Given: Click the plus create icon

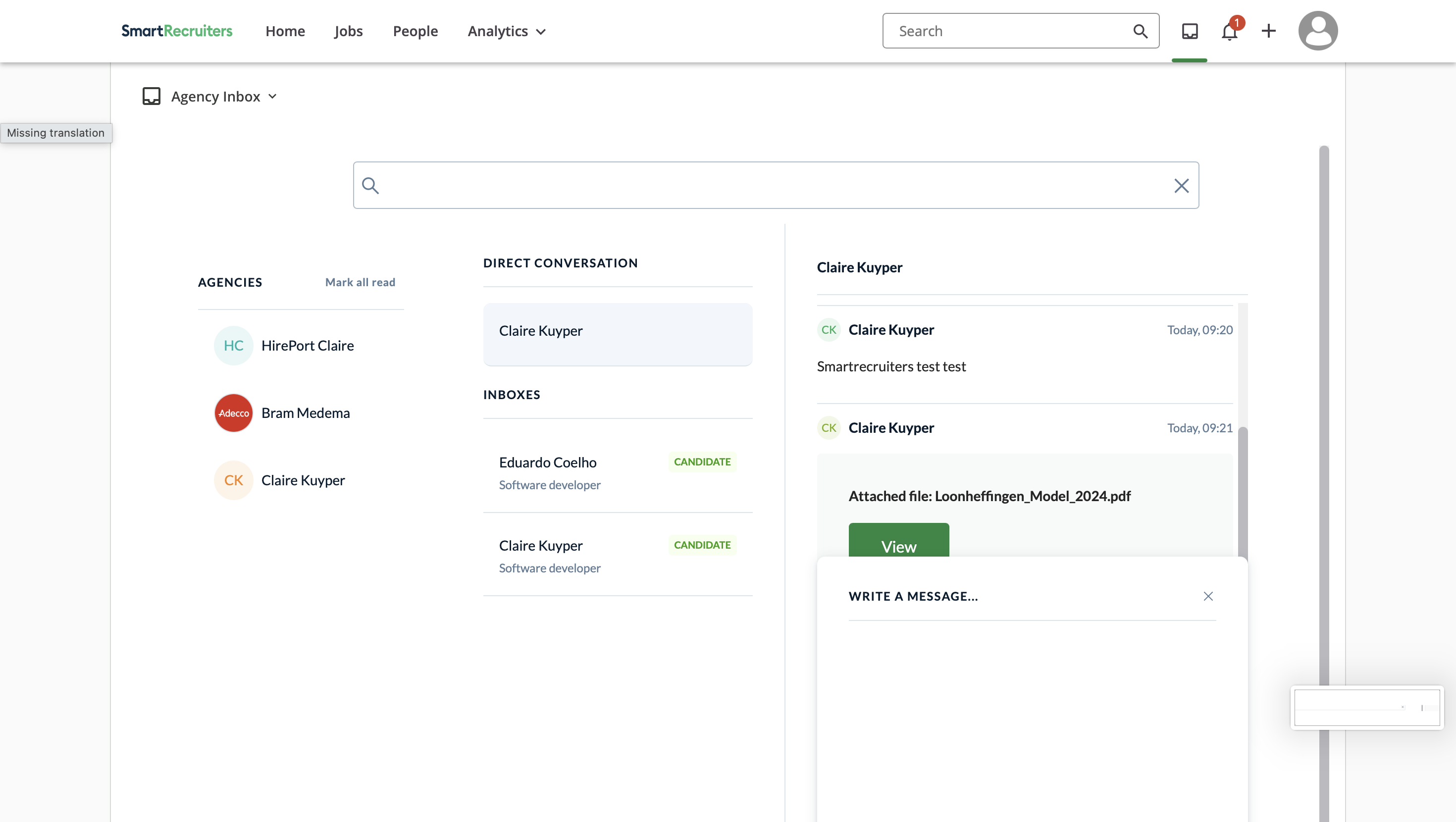Looking at the screenshot, I should [x=1268, y=31].
